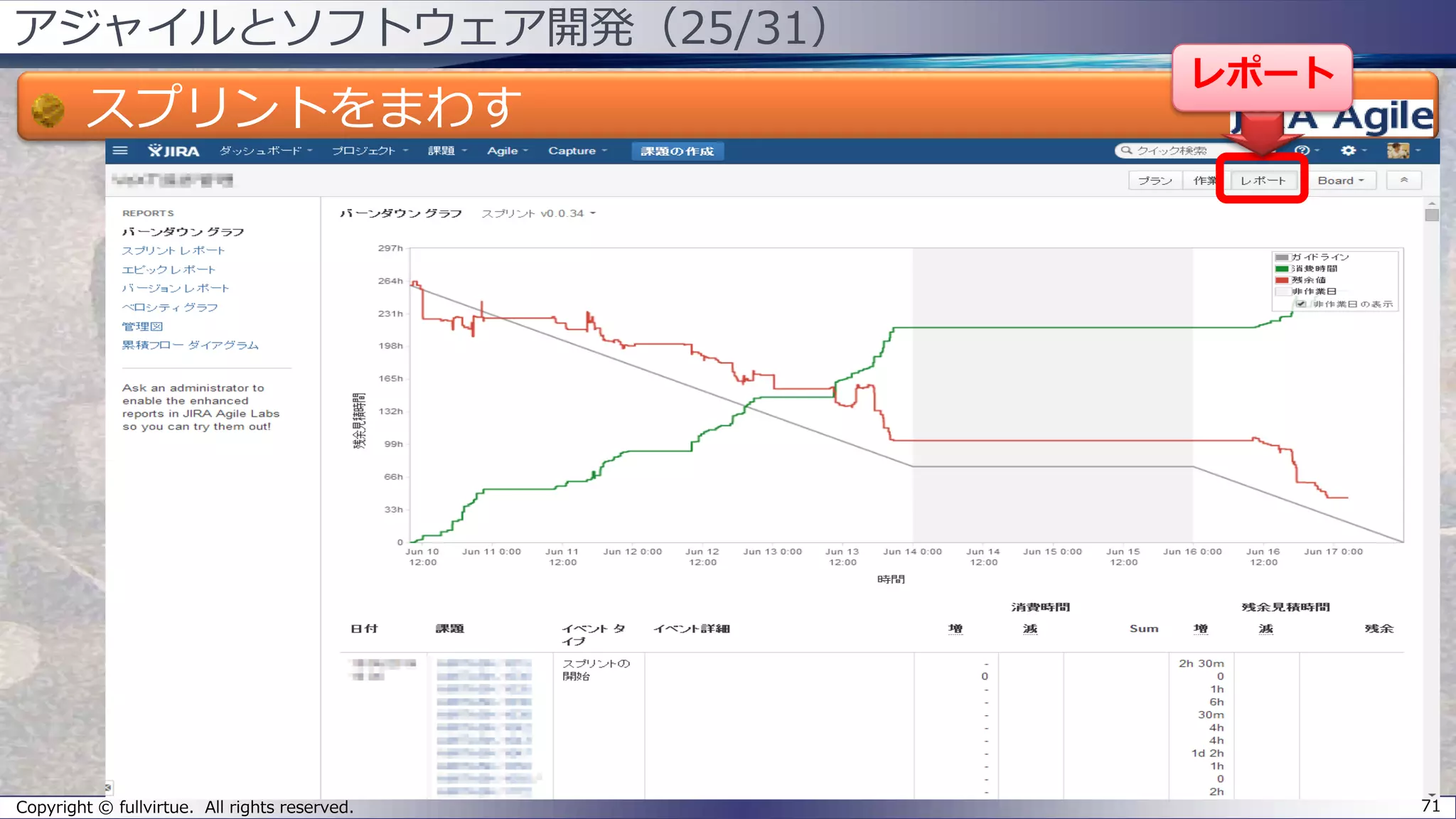Open the hamburger application menu

[x=120, y=151]
